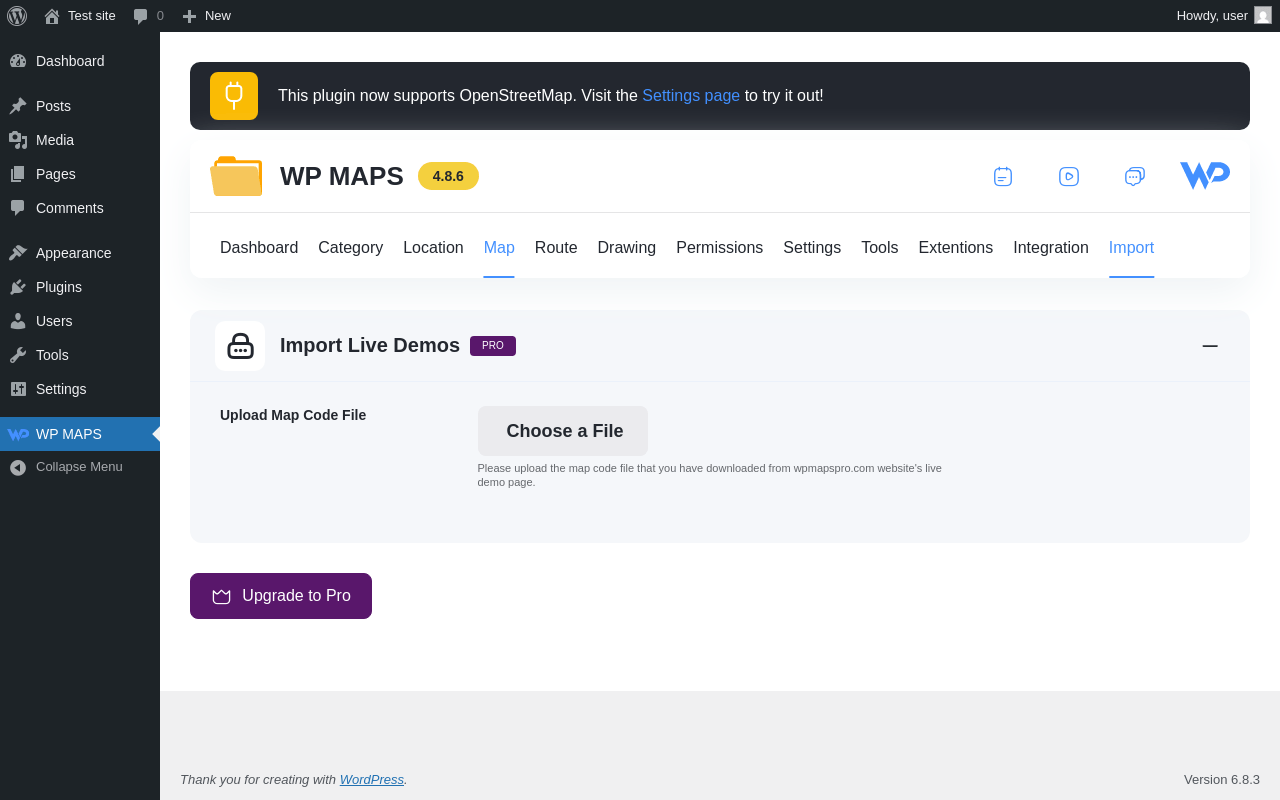Click the user avatar in top bar
Viewport: 1280px width, 800px height.
(1263, 16)
